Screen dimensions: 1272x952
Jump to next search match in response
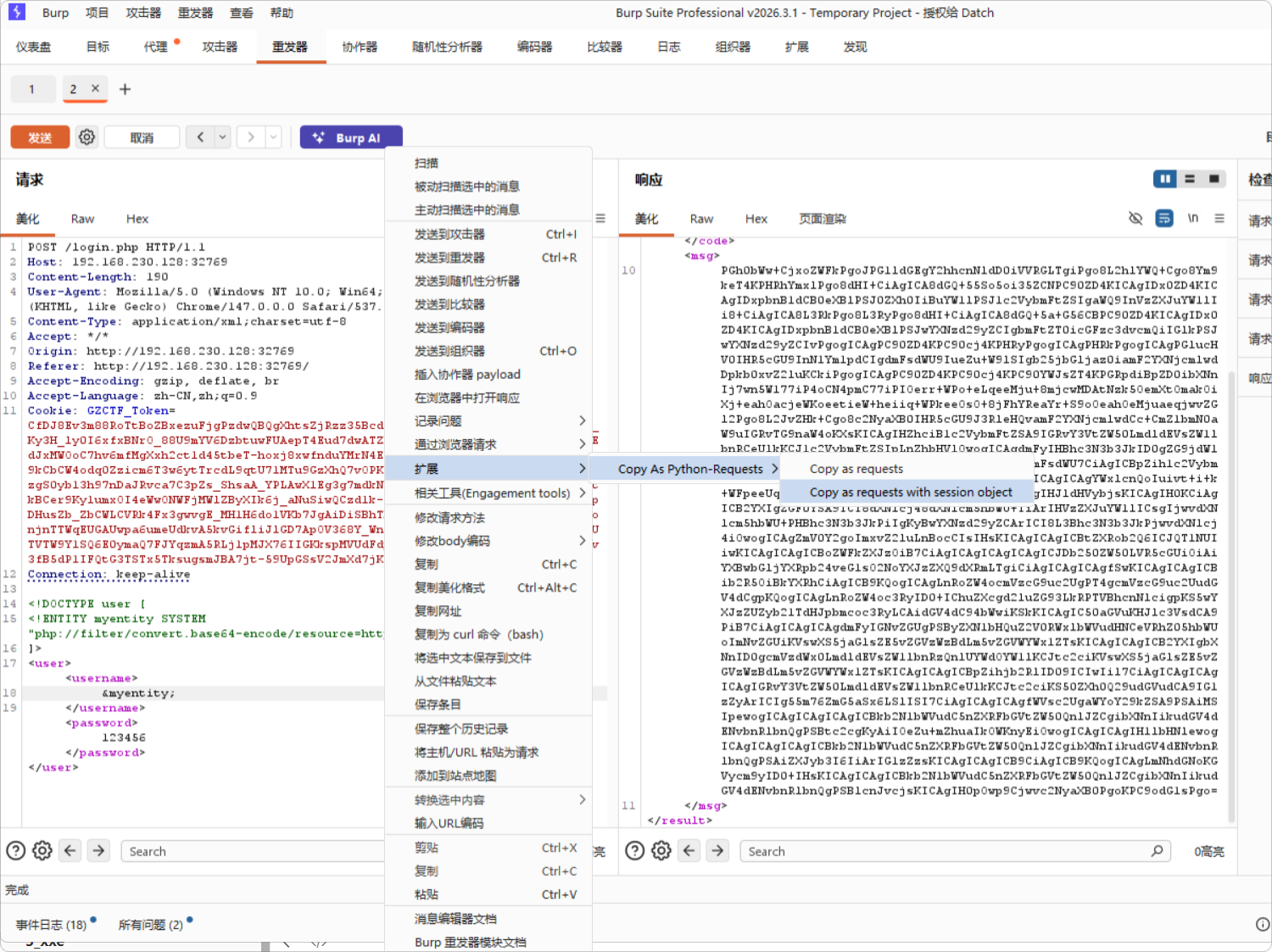718,850
